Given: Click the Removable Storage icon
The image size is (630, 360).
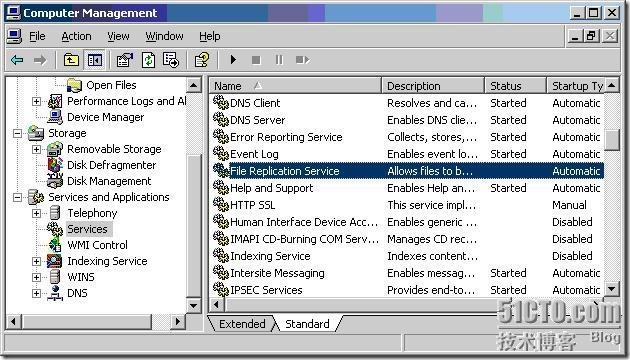Looking at the screenshot, I should [x=55, y=149].
